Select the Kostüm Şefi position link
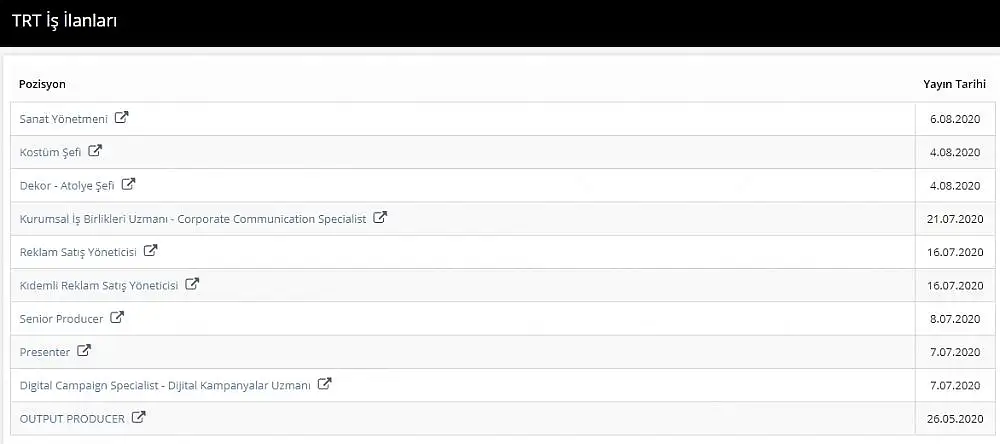Viewport: 1000px width, 444px height. 50,152
